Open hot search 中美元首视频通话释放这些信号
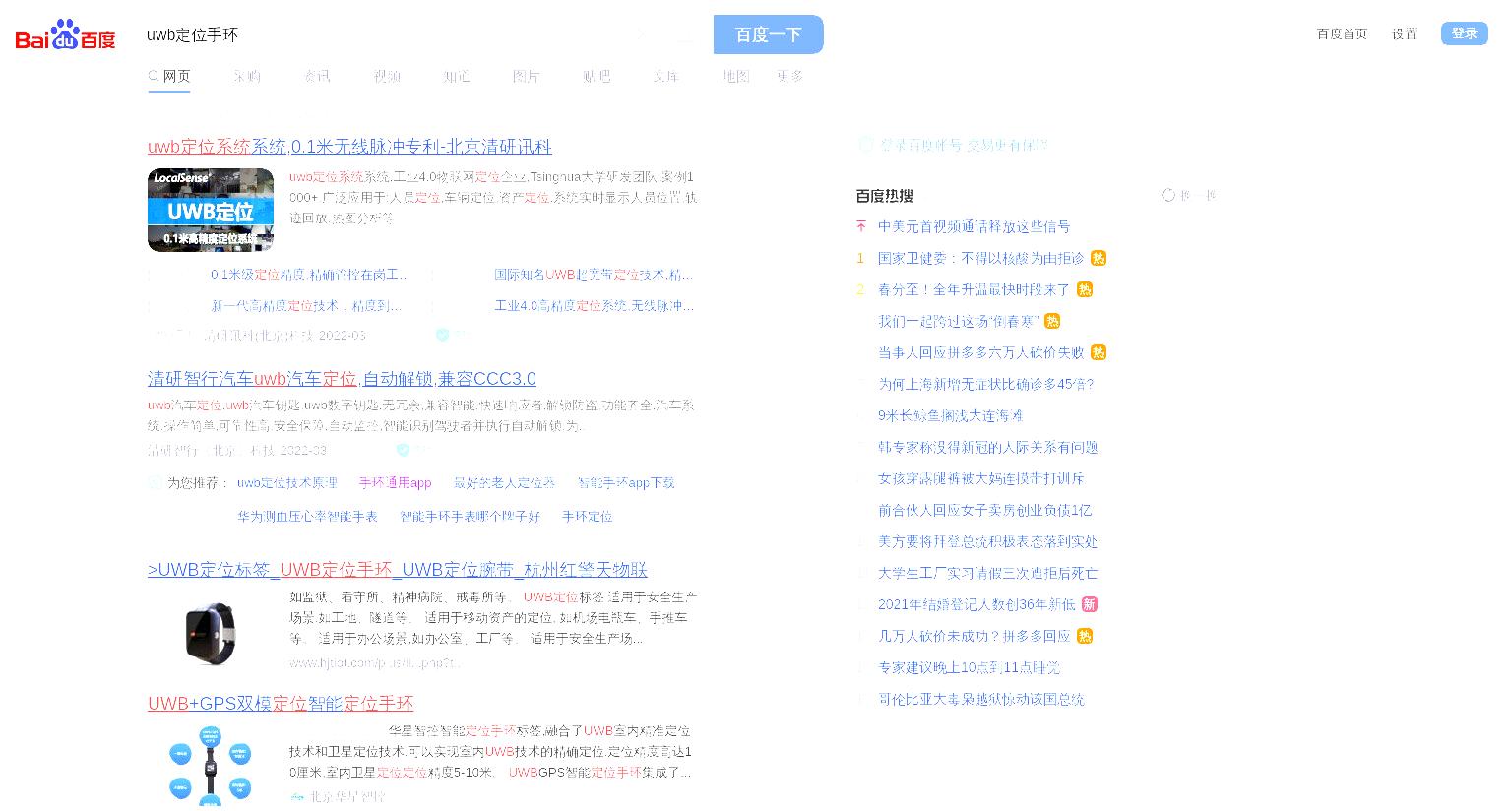The image size is (1512, 811). coord(974,226)
